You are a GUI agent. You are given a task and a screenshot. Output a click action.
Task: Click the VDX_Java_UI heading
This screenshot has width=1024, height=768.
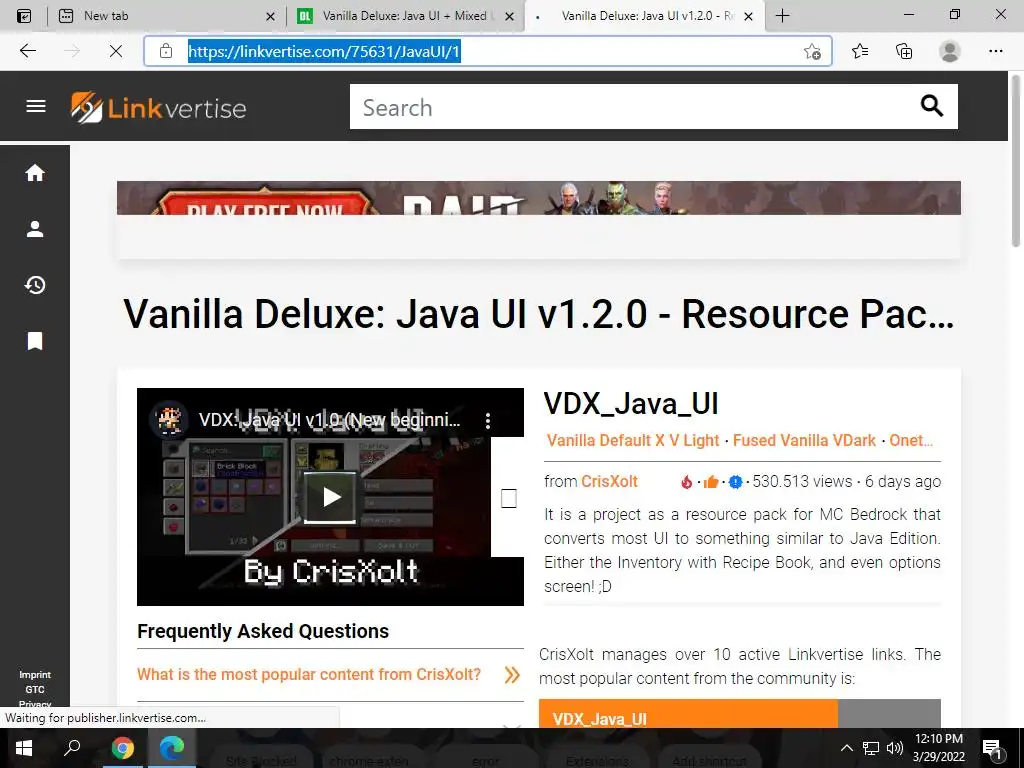click(631, 404)
